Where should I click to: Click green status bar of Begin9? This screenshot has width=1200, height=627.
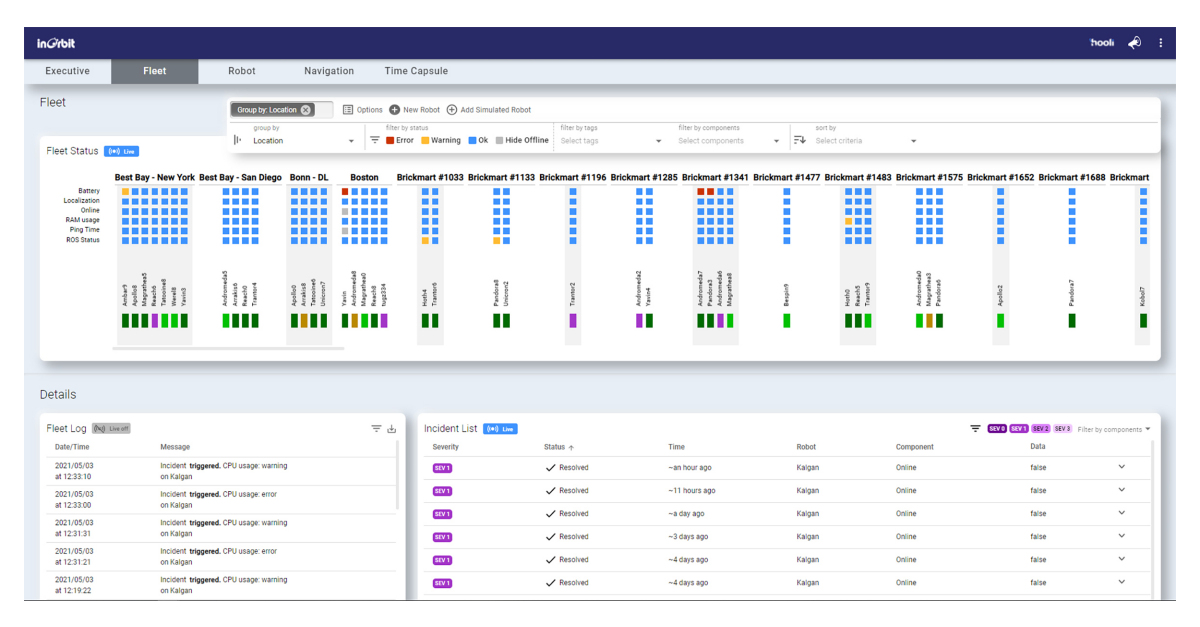click(787, 321)
